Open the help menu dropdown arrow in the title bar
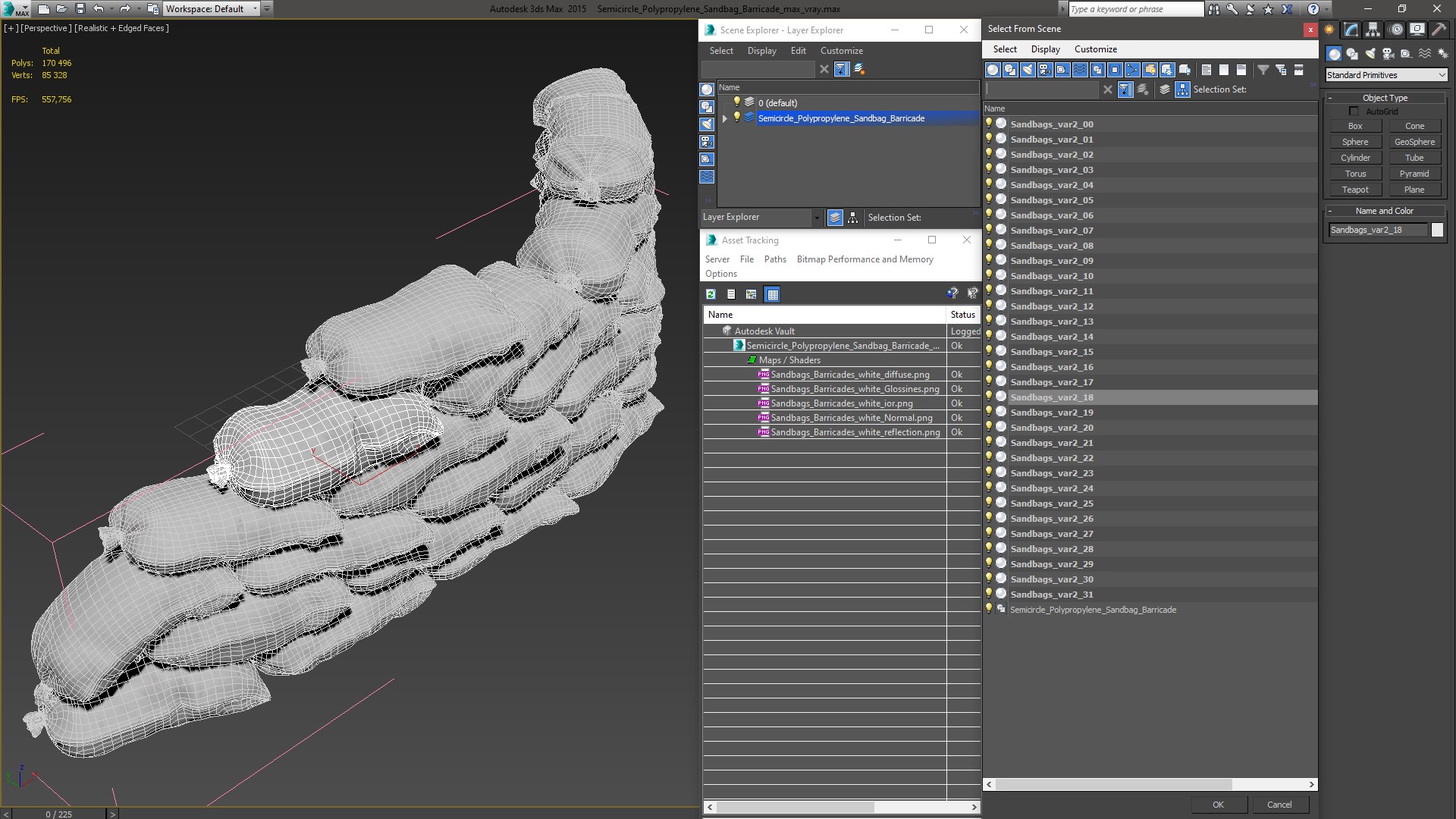Image resolution: width=1456 pixels, height=819 pixels. [x=1325, y=9]
